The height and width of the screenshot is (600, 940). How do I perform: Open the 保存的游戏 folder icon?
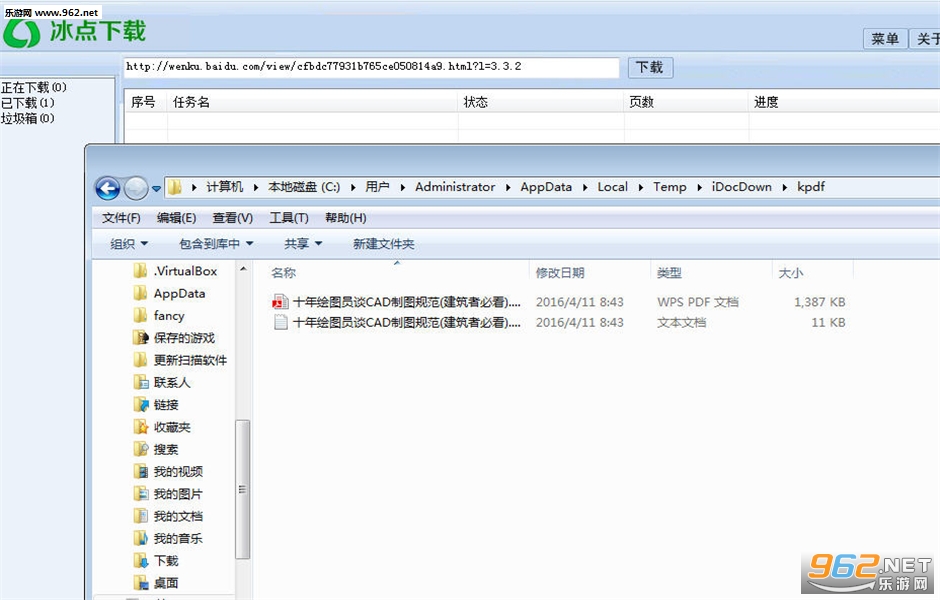pos(140,337)
